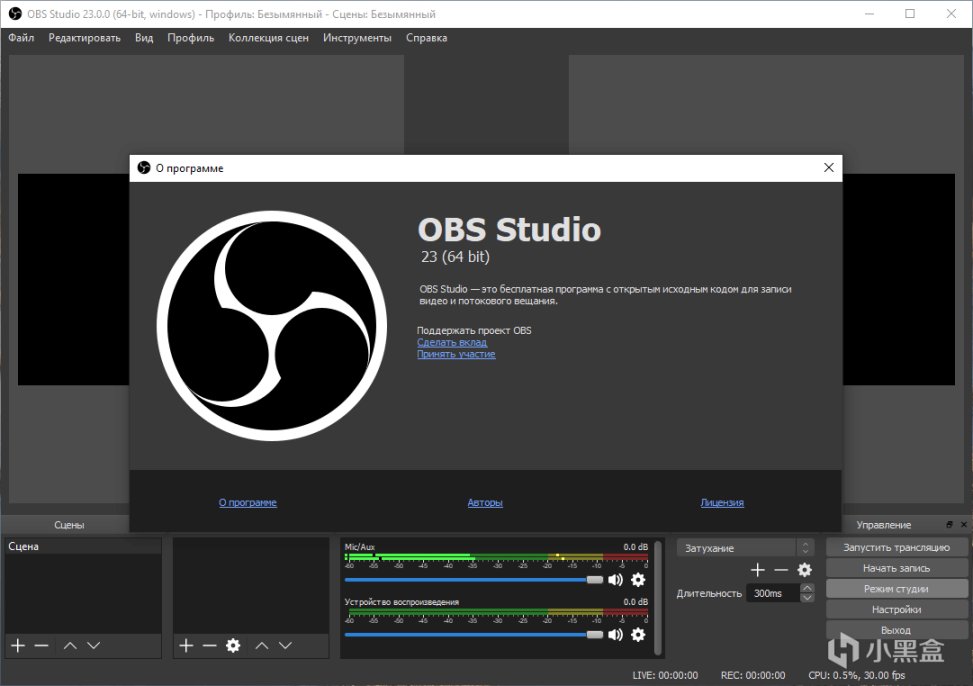973x686 pixels.
Task: Switch to the Авторы tab link
Action: [x=485, y=503]
